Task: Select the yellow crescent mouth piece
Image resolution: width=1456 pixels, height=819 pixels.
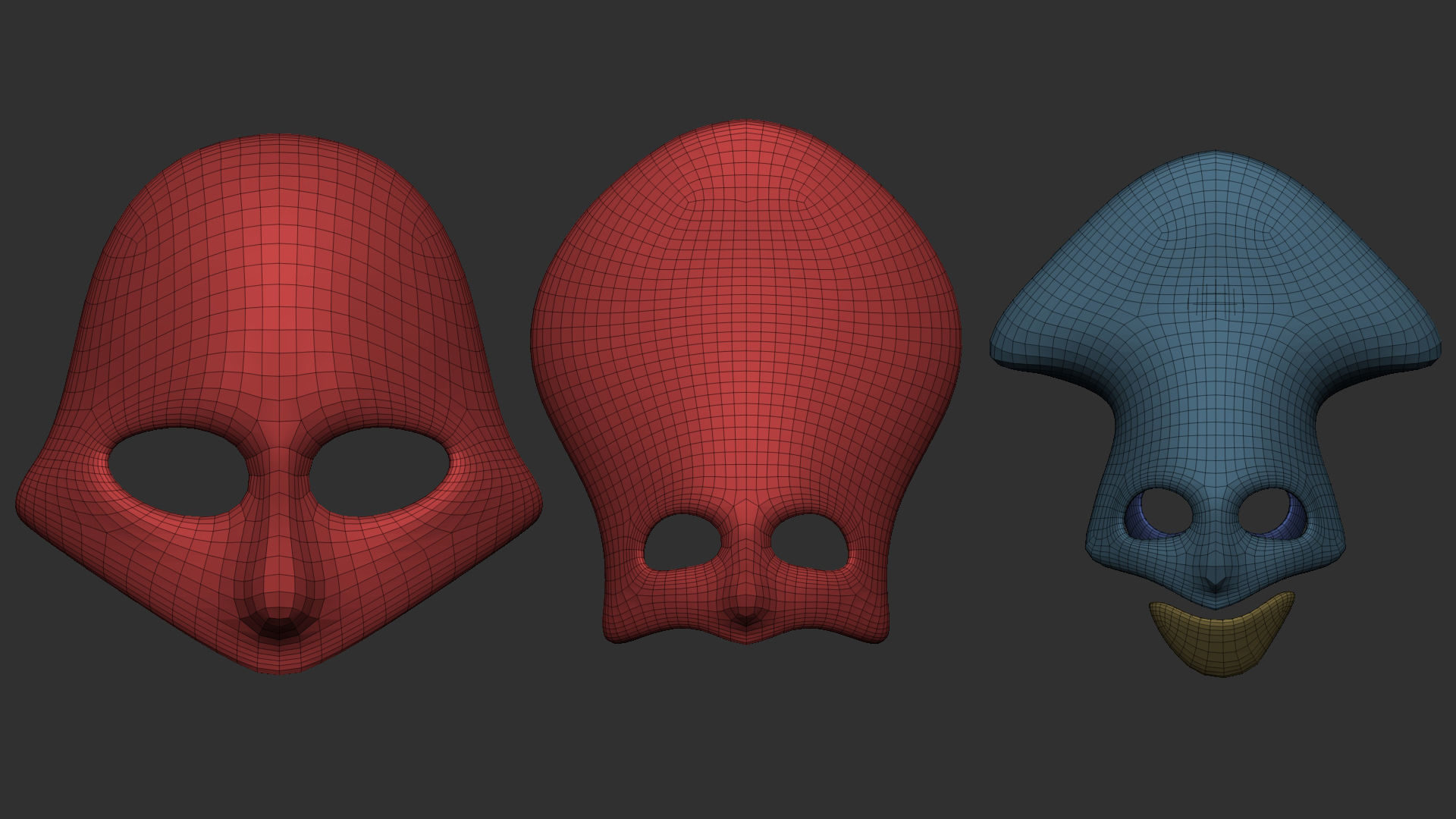Action: 1222,634
